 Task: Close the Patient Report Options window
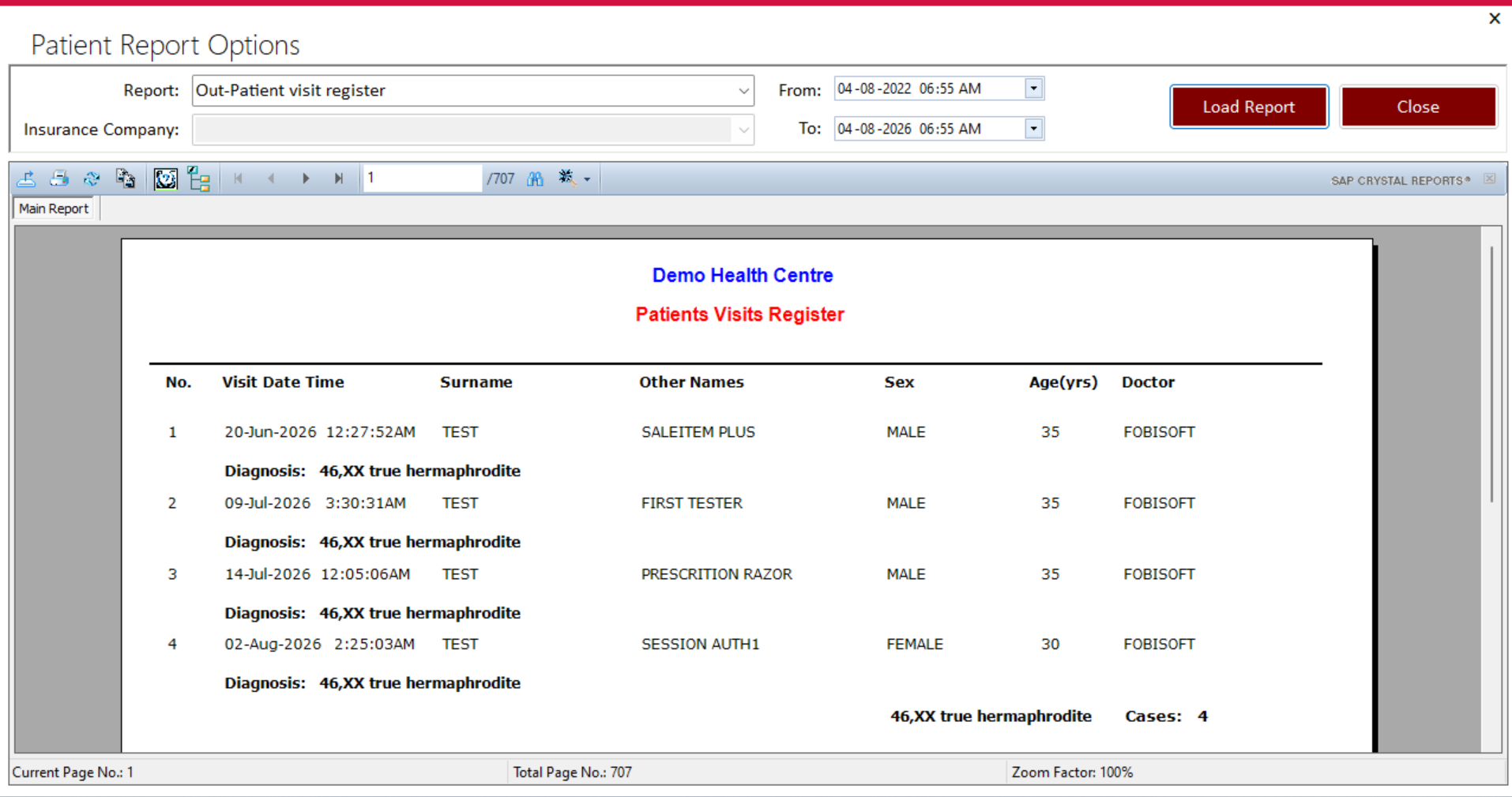click(x=1494, y=18)
